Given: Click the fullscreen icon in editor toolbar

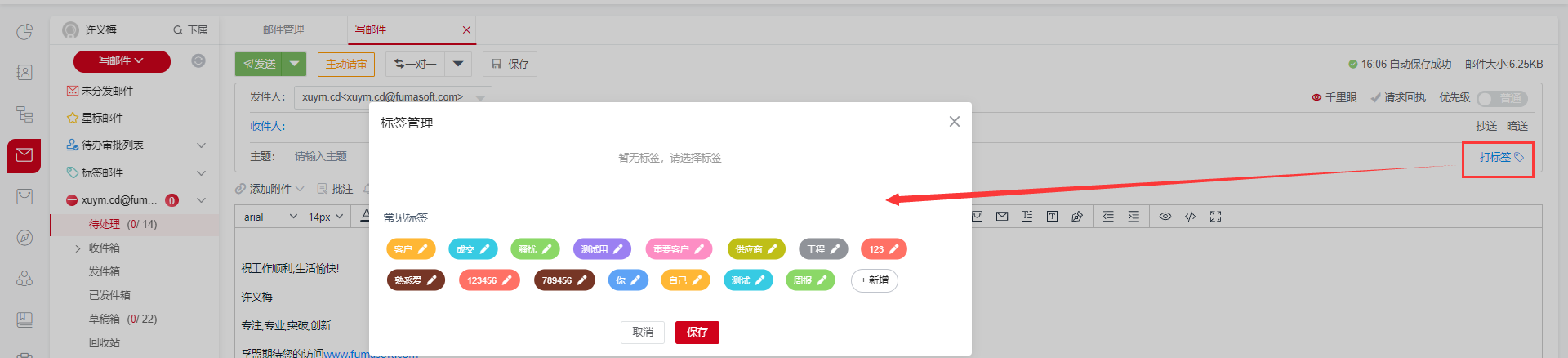Looking at the screenshot, I should click(1215, 217).
